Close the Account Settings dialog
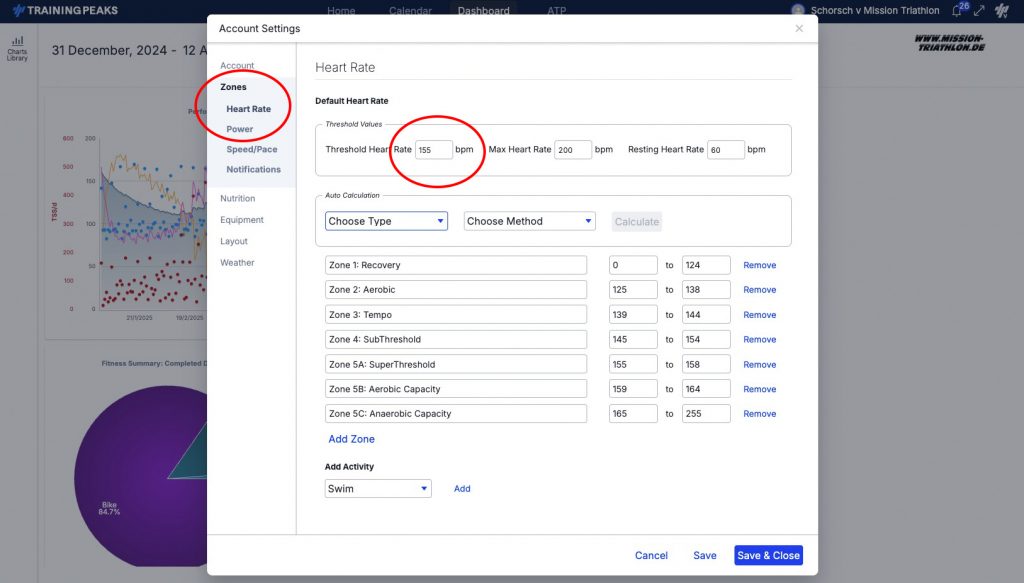The width and height of the screenshot is (1024, 583). (799, 28)
